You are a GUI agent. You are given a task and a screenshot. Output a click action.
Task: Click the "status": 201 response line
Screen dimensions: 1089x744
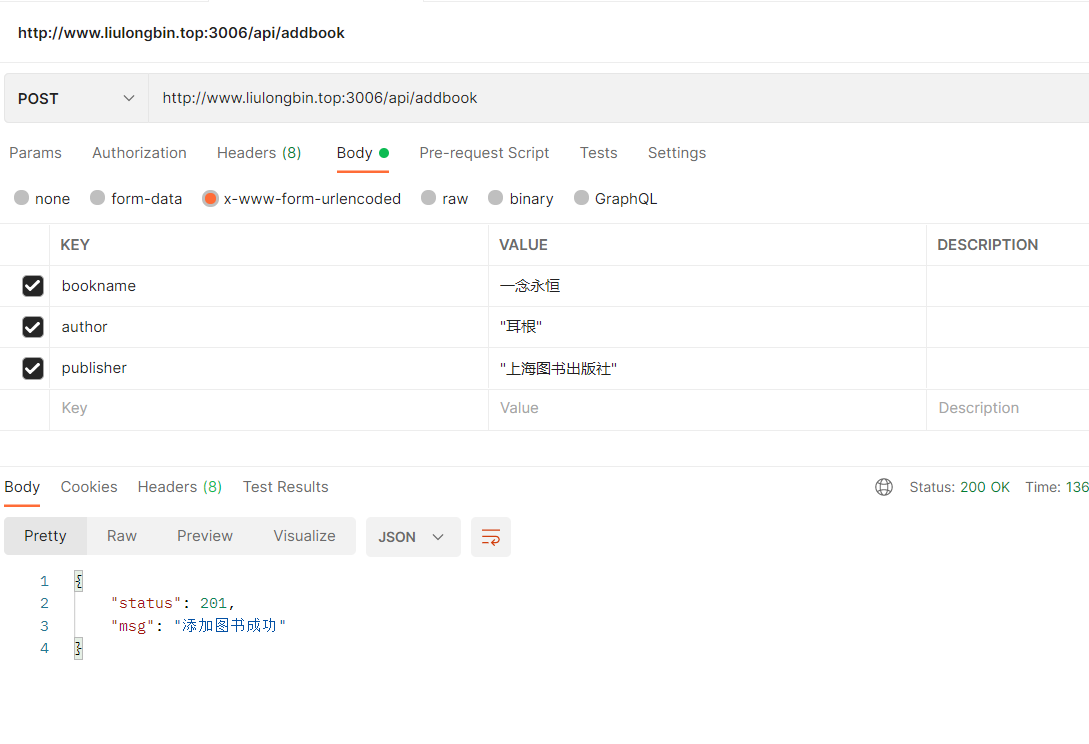click(x=173, y=603)
